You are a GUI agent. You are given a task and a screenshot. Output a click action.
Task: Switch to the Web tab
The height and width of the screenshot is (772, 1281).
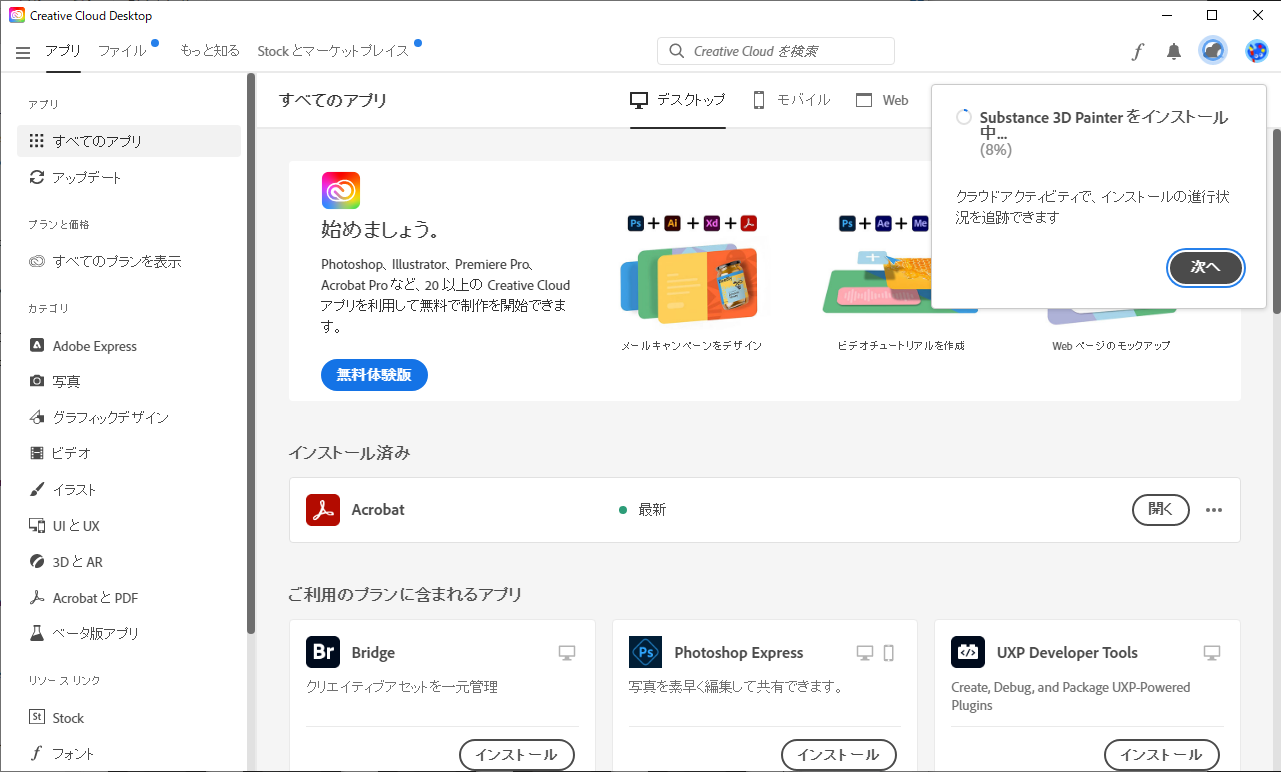[881, 99]
